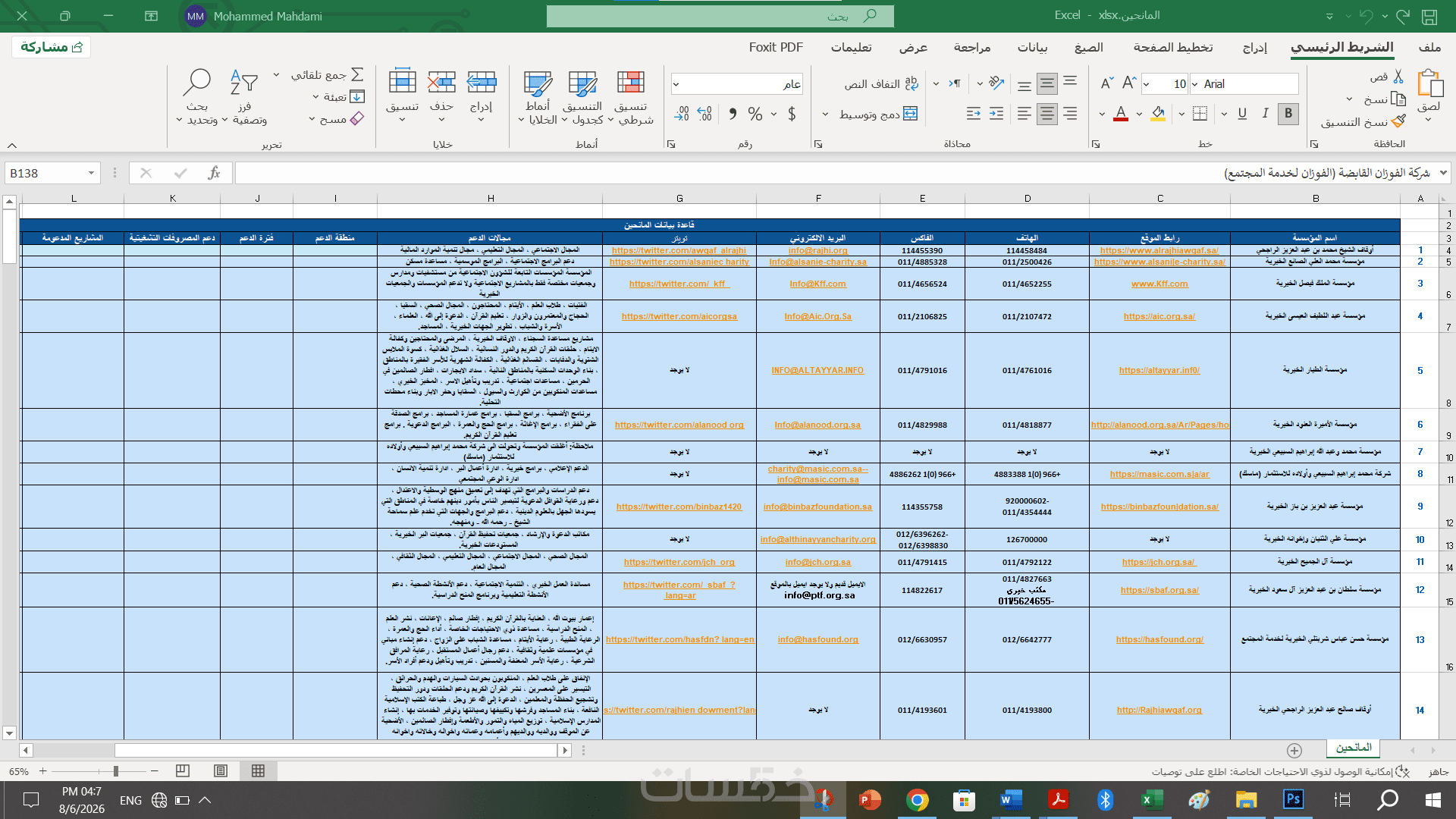Apply the currency $ number format
The height and width of the screenshot is (819, 1456).
tap(792, 114)
